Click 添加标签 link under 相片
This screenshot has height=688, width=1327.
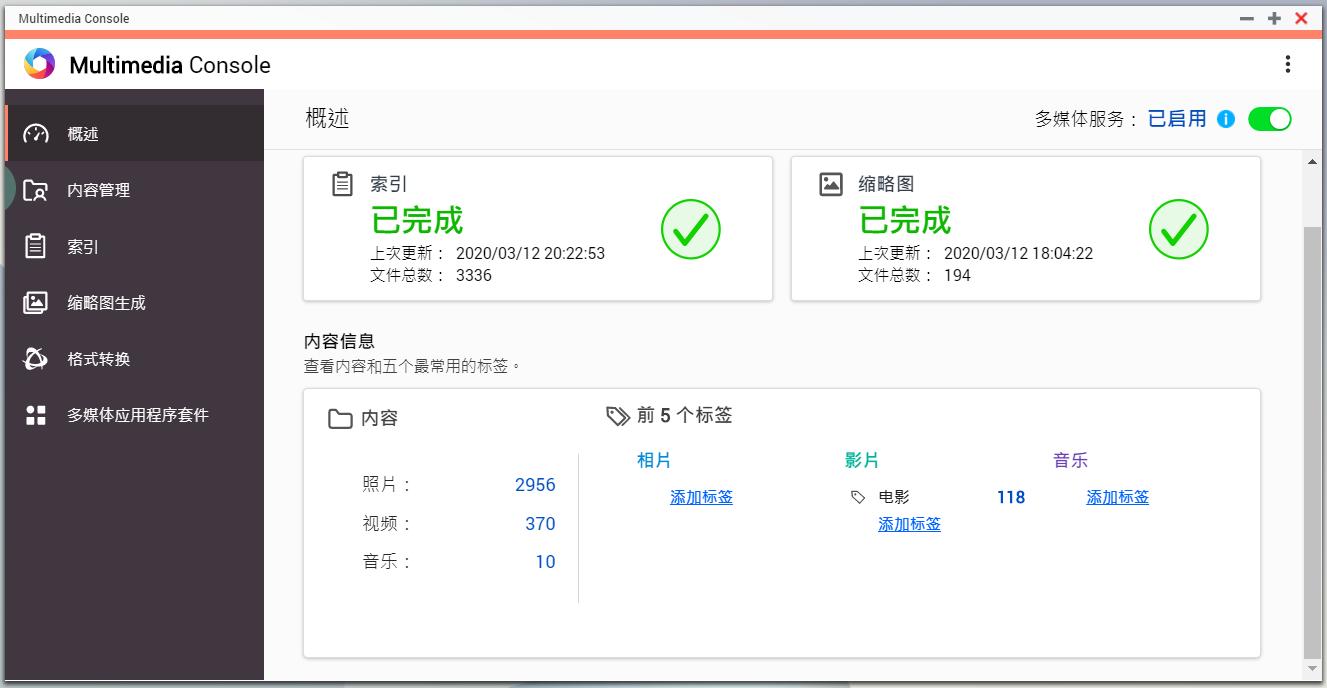(701, 497)
